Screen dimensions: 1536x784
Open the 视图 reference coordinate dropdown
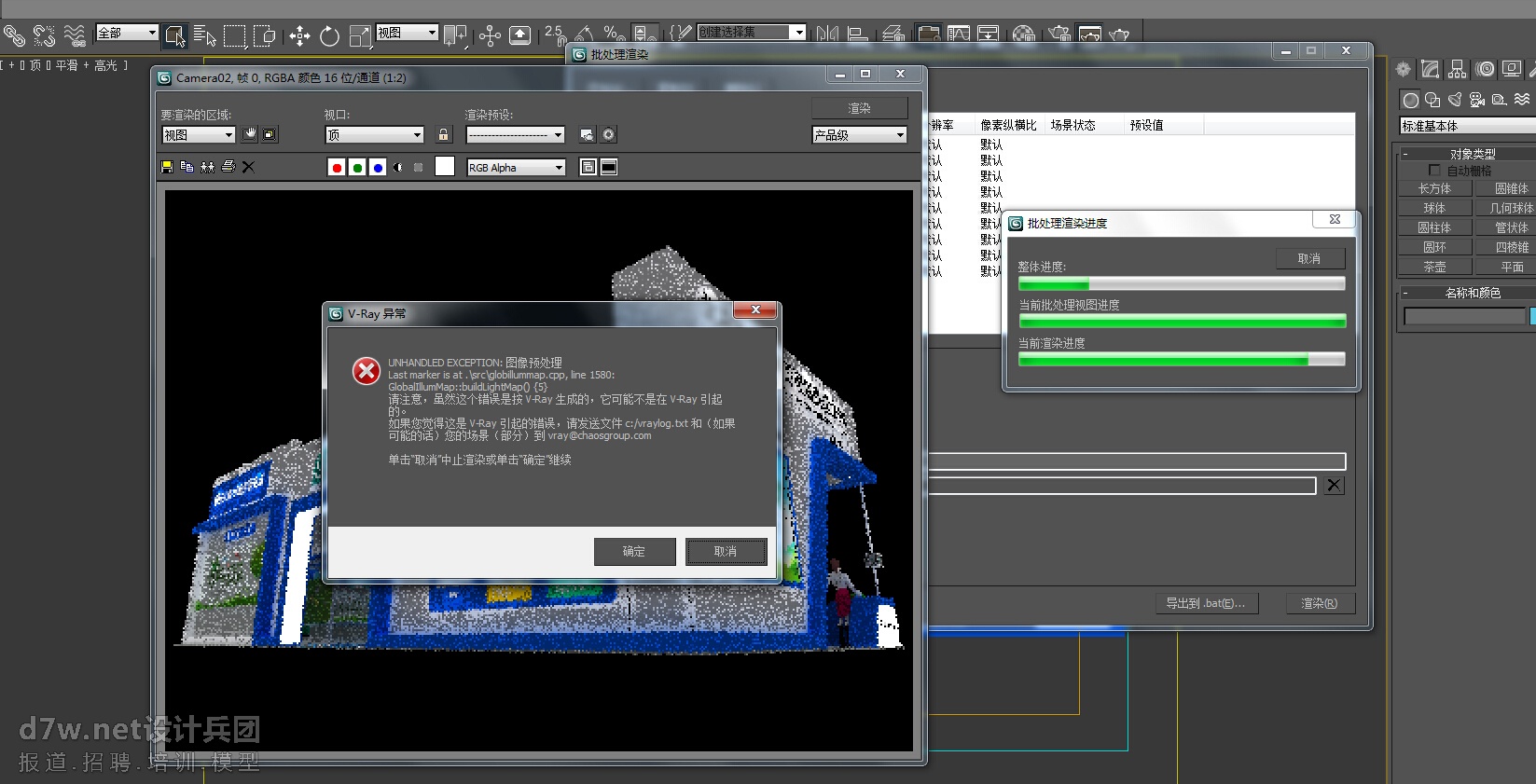407,33
